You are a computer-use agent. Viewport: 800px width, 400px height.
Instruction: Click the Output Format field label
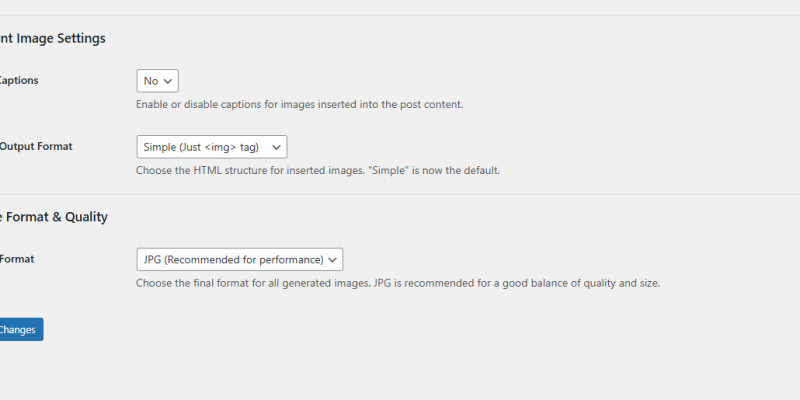pos(36,146)
